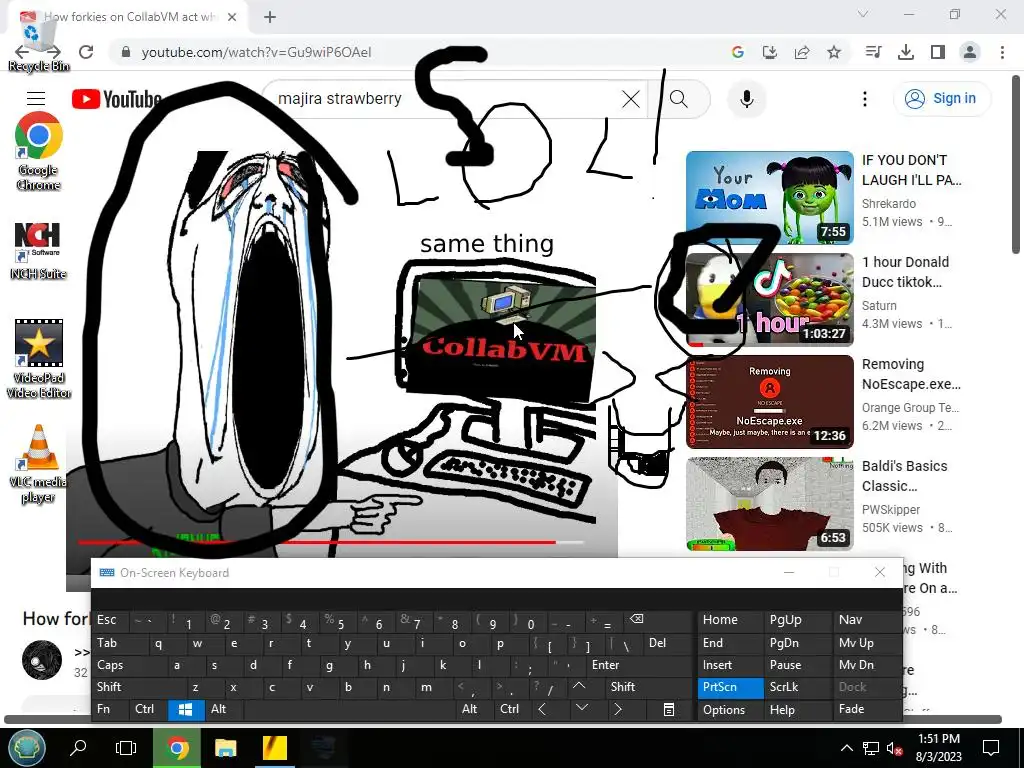
Task: Go to YouTube home via logo
Action: (x=118, y=99)
